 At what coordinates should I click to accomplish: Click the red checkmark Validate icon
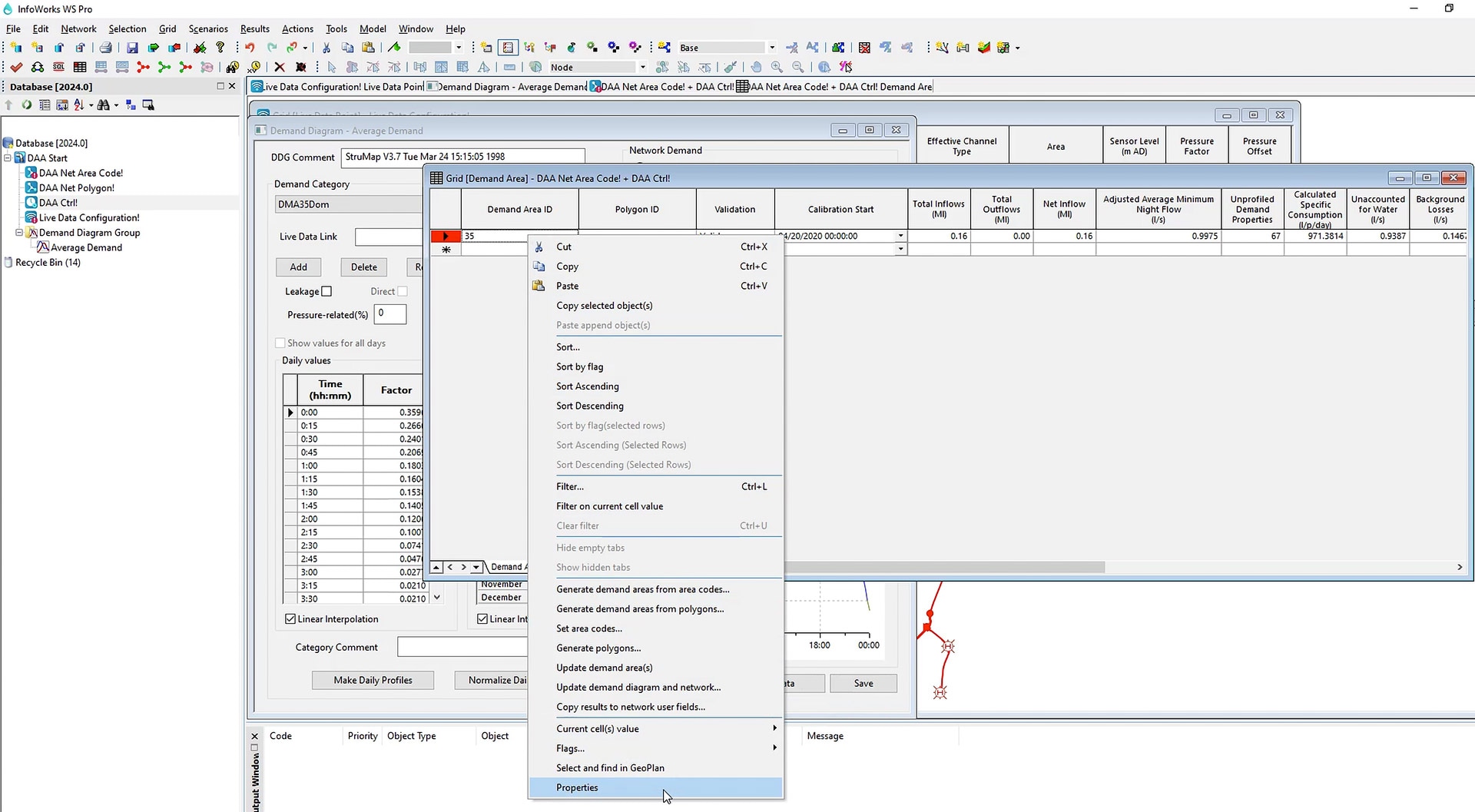point(16,68)
